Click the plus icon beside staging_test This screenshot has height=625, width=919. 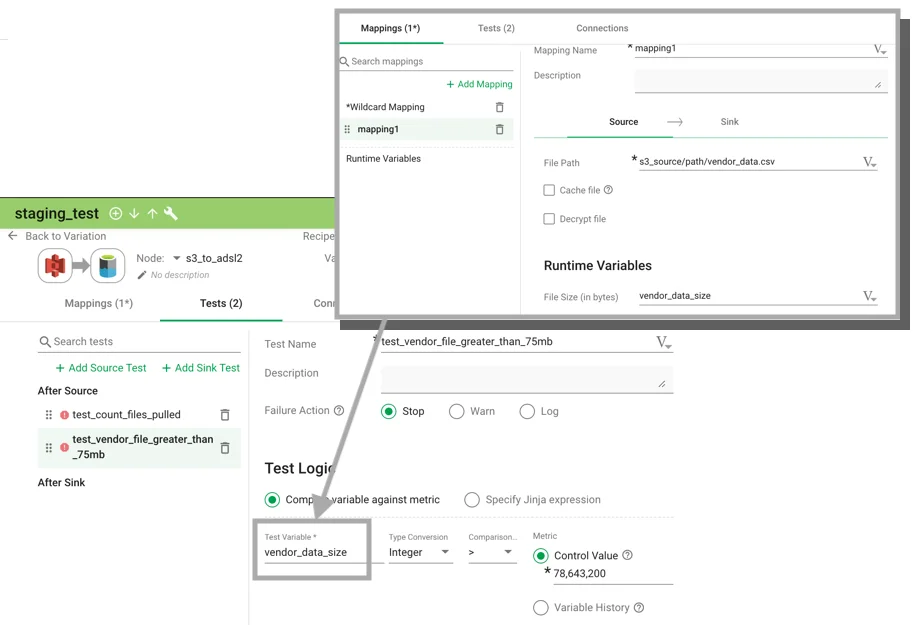[x=115, y=213]
